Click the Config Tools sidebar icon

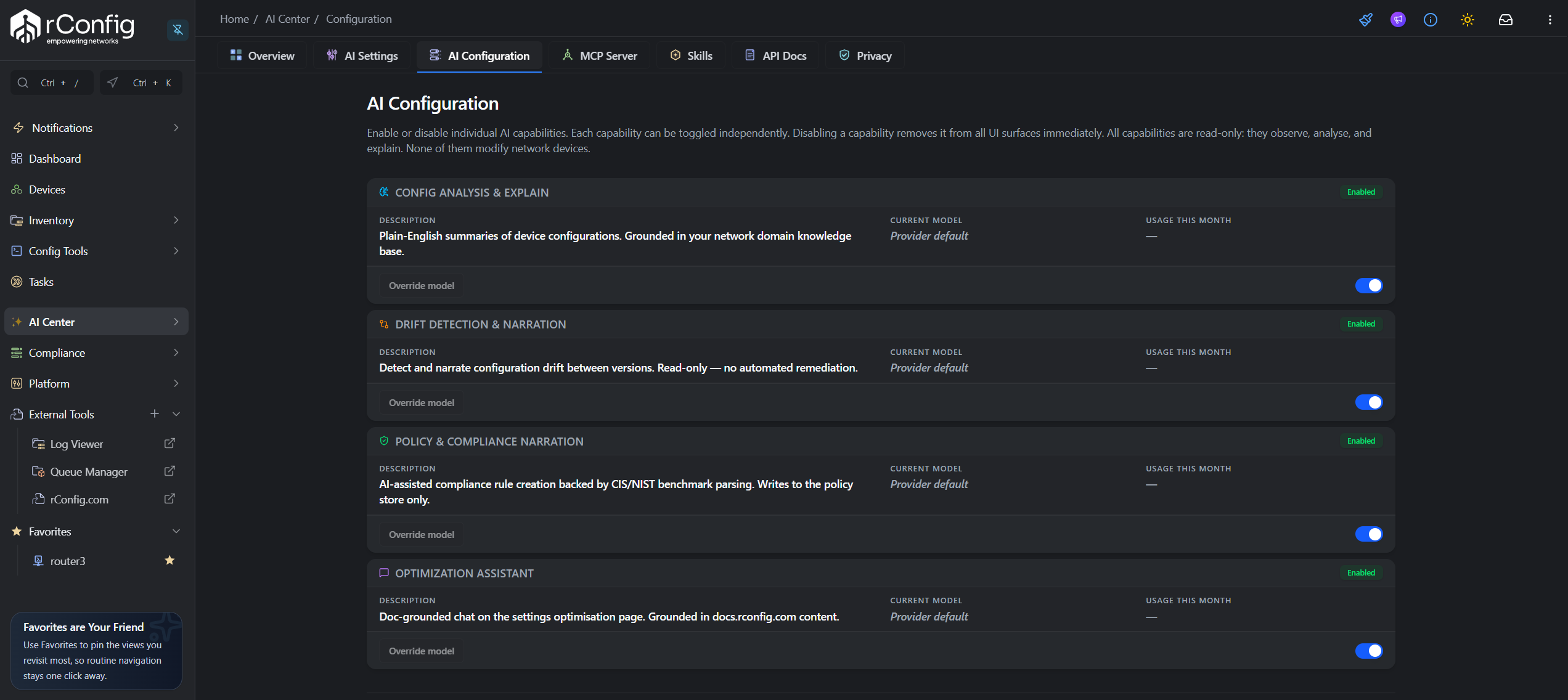point(17,251)
